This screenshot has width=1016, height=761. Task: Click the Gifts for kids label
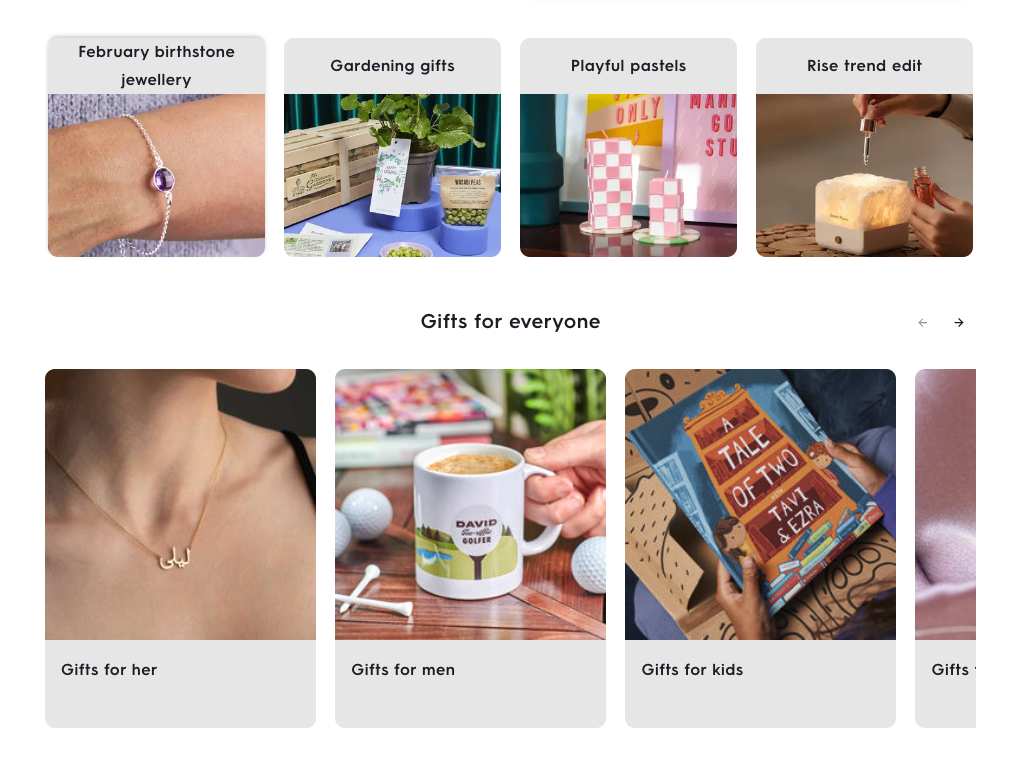(x=692, y=670)
